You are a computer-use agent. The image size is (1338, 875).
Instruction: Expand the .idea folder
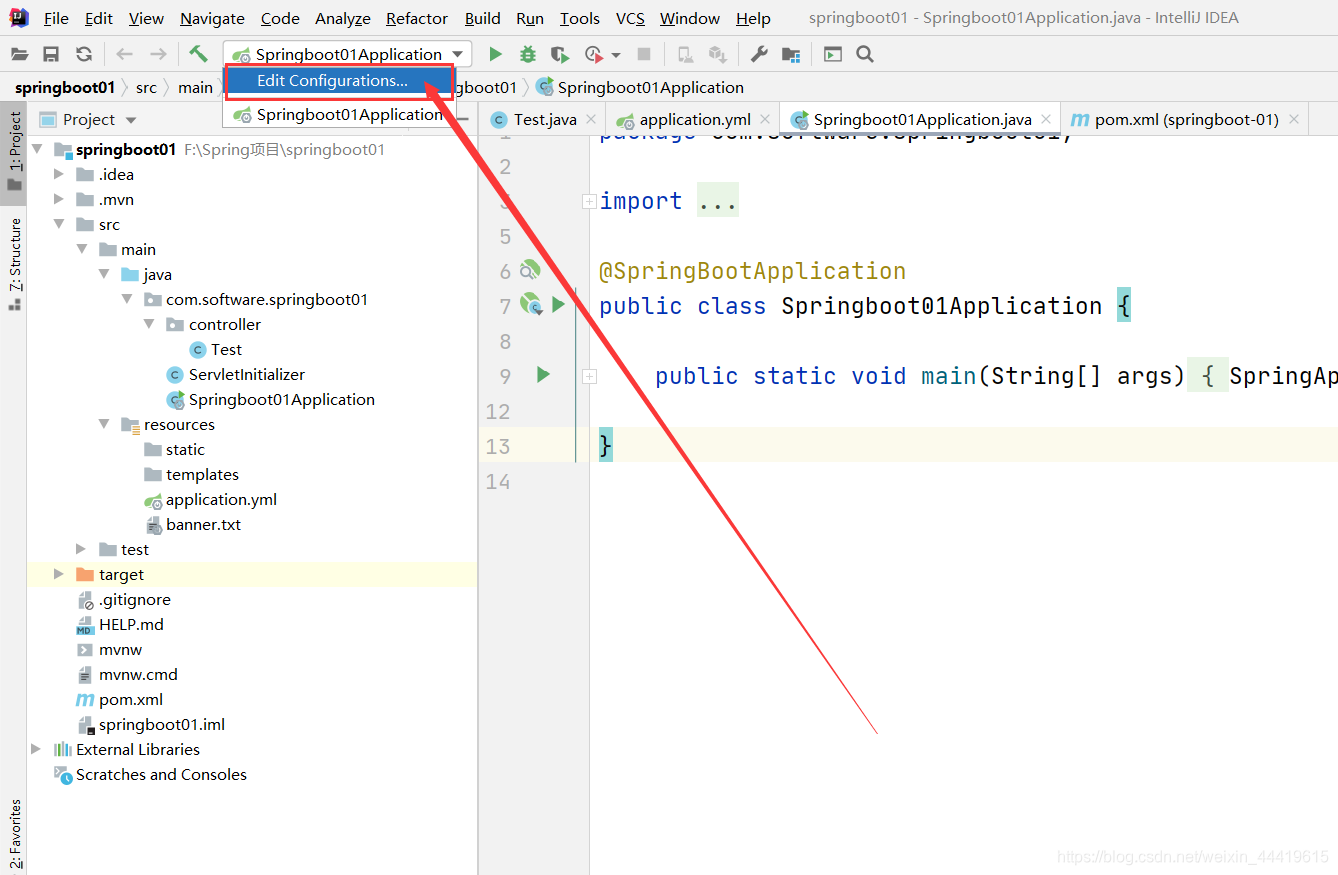point(59,174)
